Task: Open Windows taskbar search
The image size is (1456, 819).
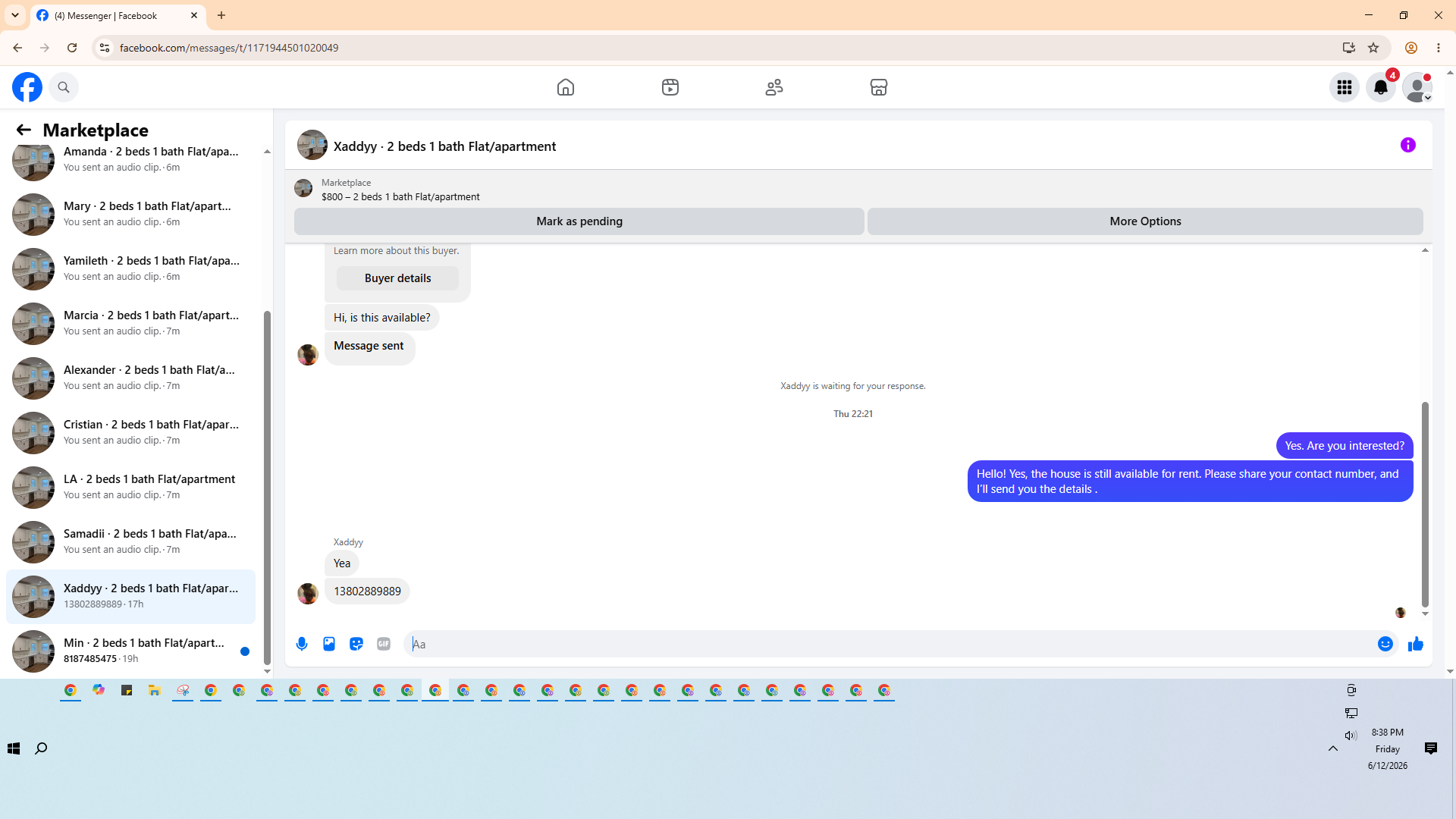Action: coord(41,748)
